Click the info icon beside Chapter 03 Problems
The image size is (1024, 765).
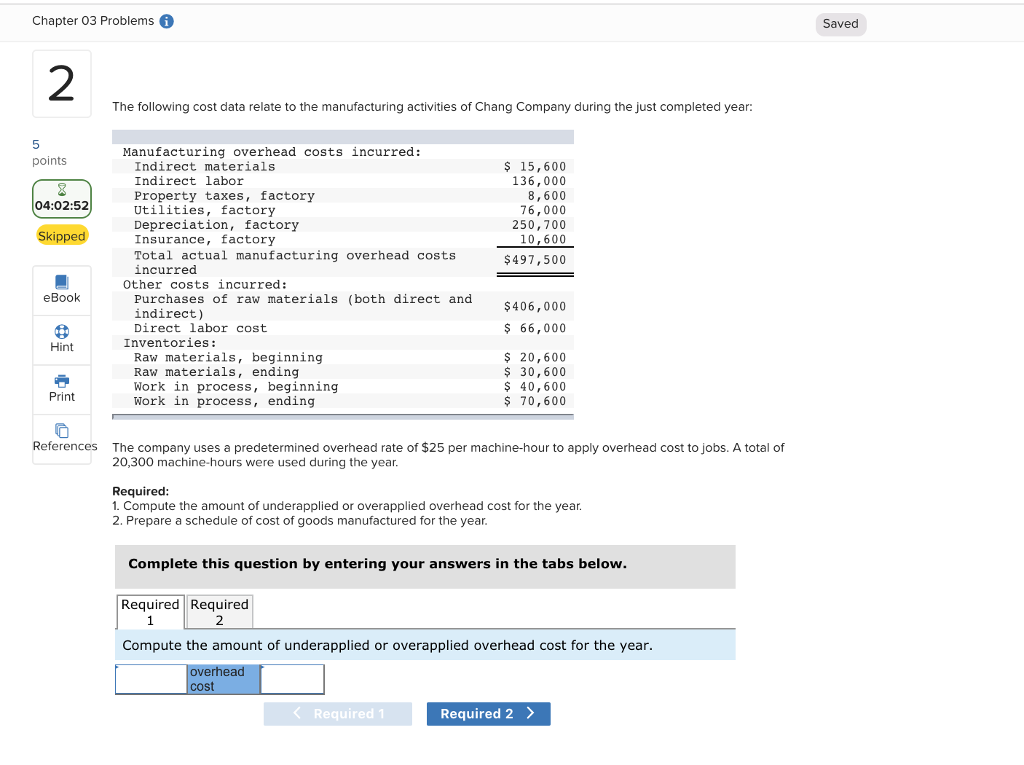point(166,19)
